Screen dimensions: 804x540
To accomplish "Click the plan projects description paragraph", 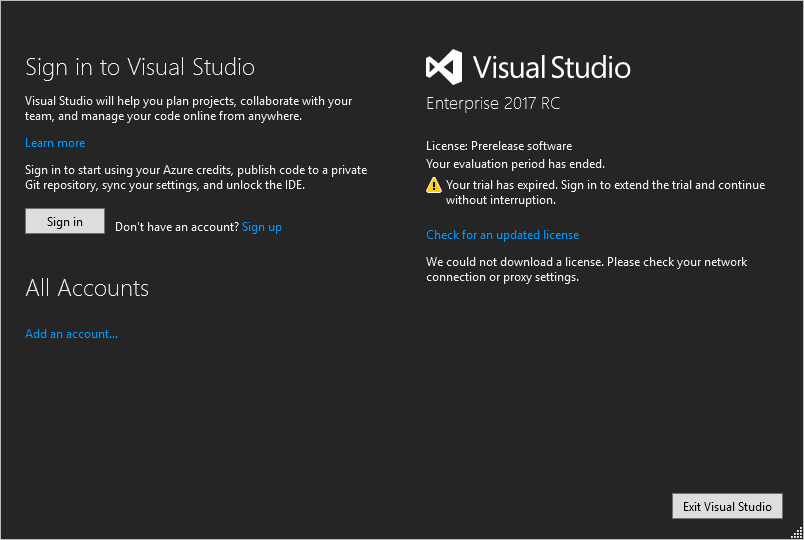I will coord(189,109).
